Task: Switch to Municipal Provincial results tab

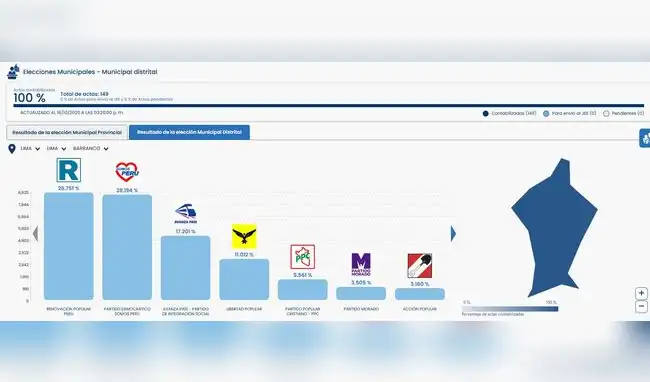Action: pyautogui.click(x=67, y=133)
